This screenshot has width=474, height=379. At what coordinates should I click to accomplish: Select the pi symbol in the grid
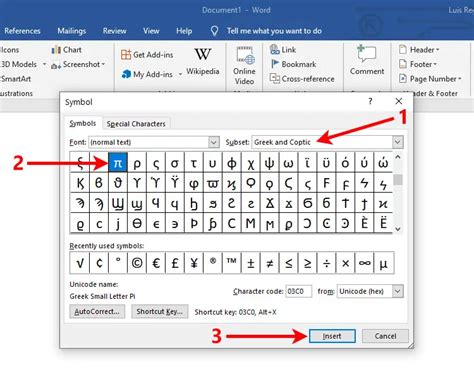tap(118, 162)
